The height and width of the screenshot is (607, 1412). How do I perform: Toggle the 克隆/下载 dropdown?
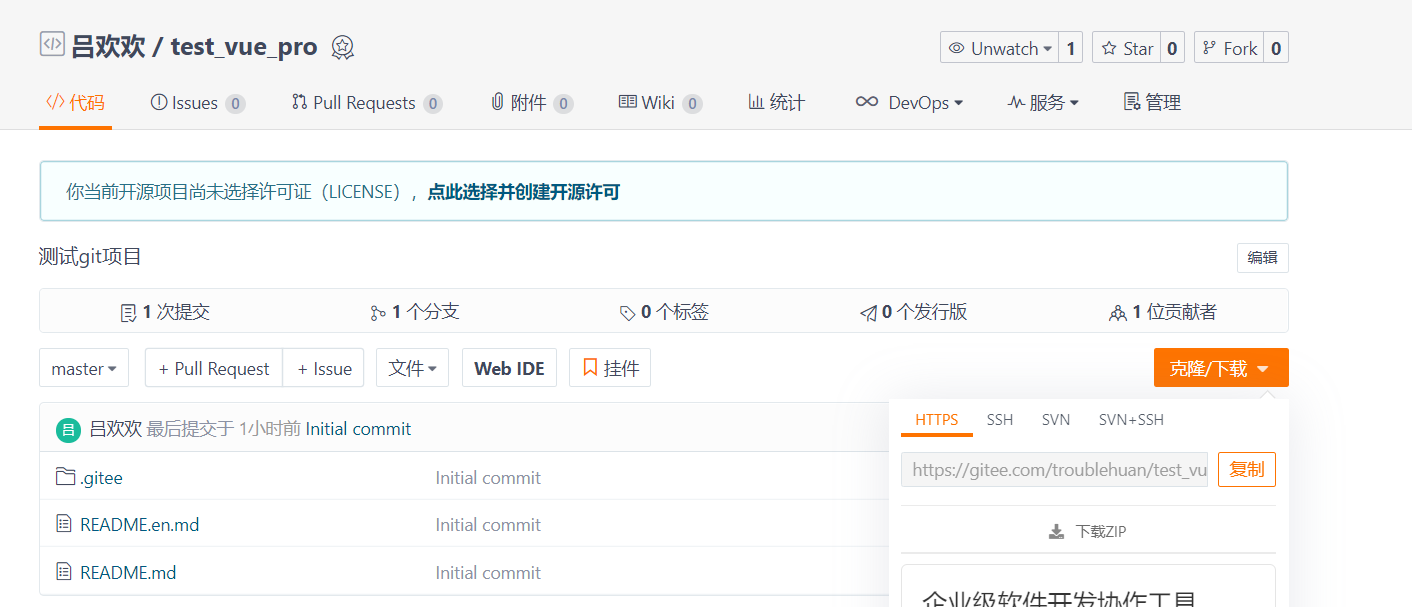(1221, 368)
